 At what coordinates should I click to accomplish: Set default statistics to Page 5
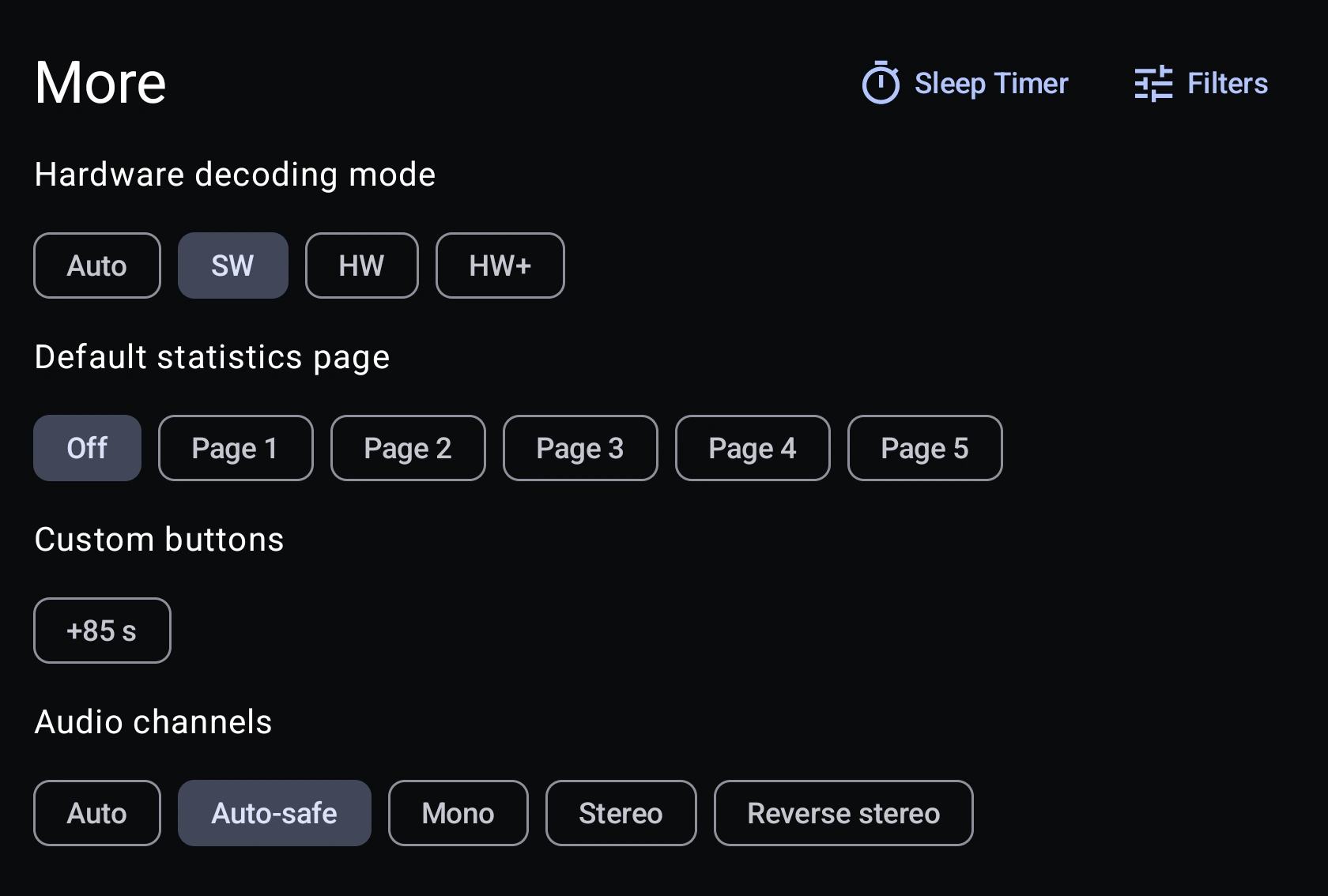click(924, 448)
